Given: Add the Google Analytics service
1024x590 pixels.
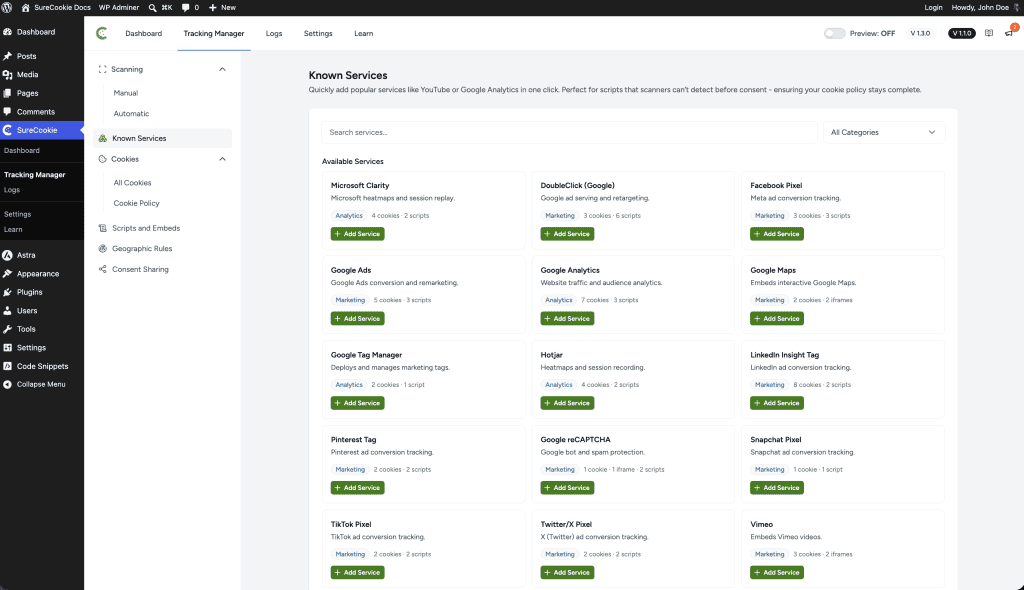Looking at the screenshot, I should pyautogui.click(x=568, y=319).
